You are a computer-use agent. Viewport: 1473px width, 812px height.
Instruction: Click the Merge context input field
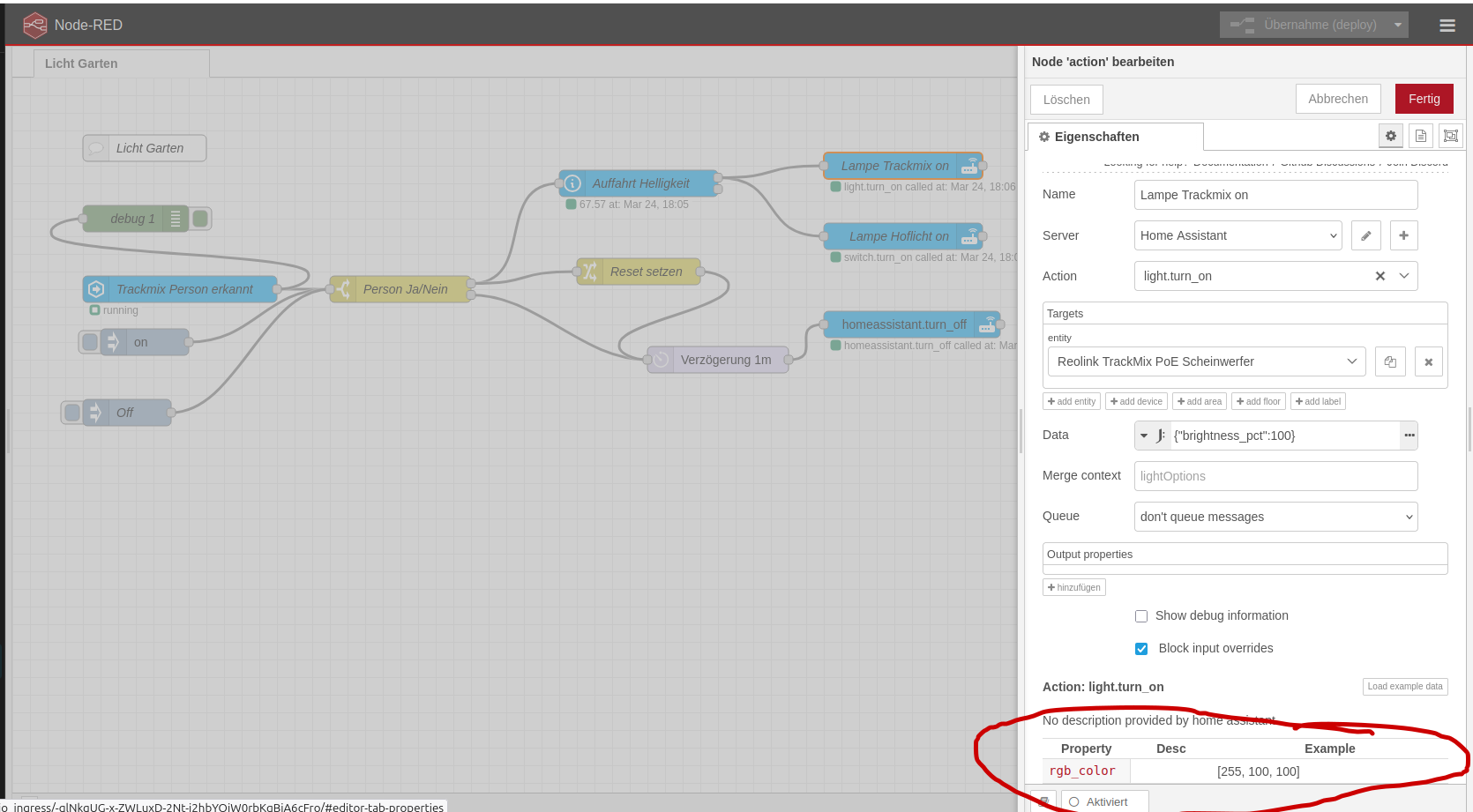point(1275,476)
